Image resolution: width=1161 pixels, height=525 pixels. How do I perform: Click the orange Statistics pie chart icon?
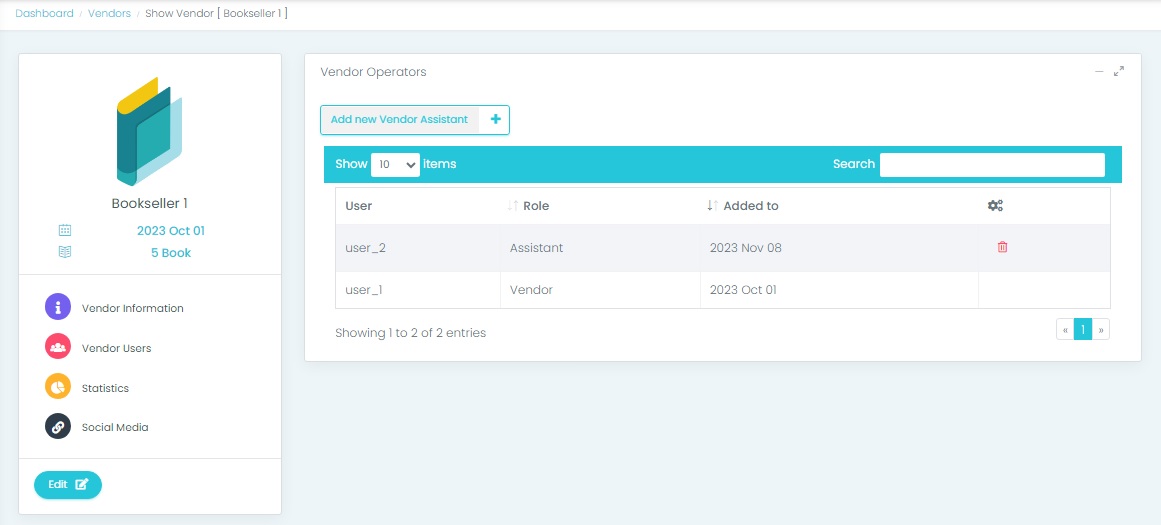(x=58, y=387)
